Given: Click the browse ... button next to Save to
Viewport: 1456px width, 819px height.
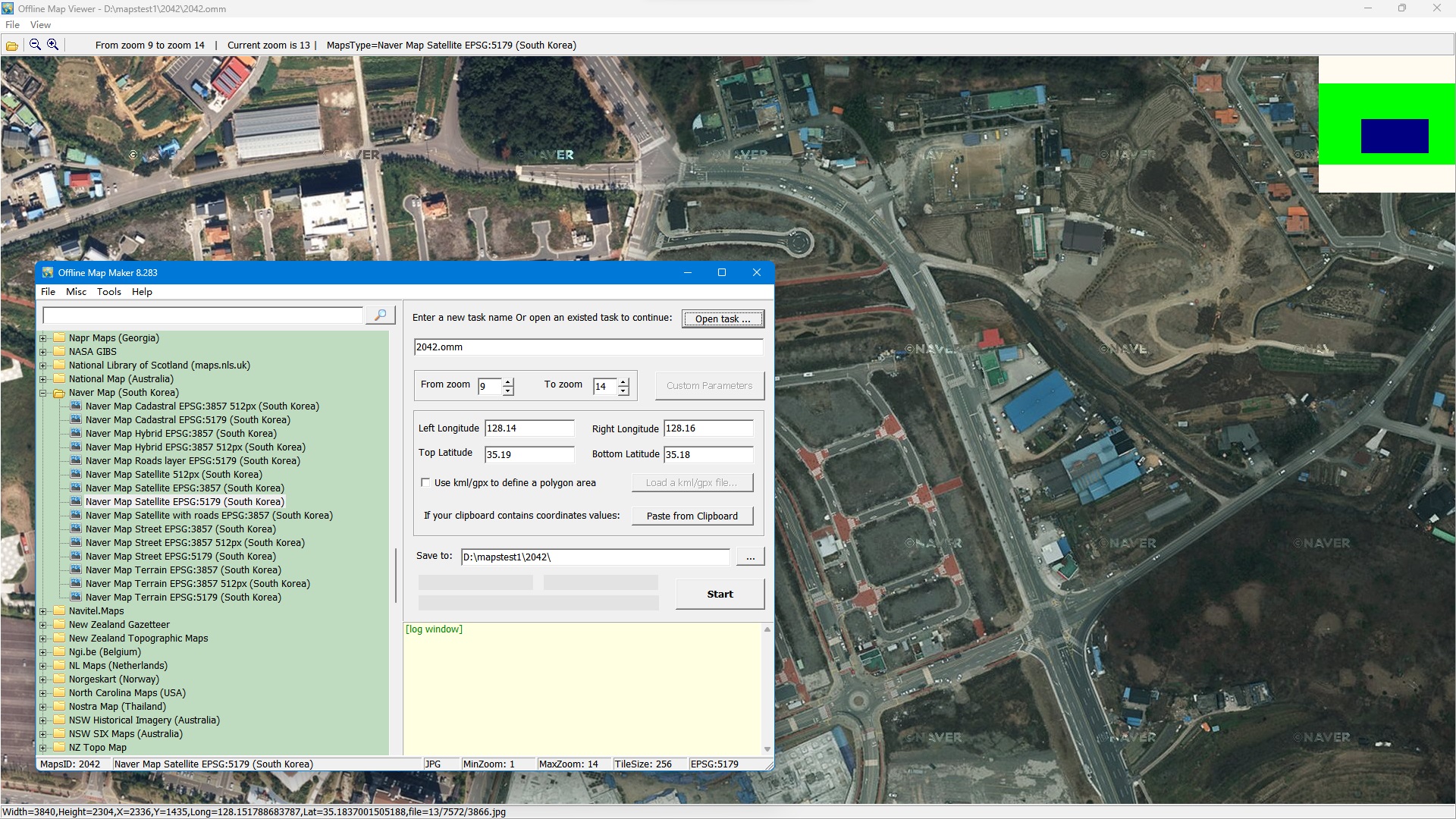Looking at the screenshot, I should tap(750, 557).
